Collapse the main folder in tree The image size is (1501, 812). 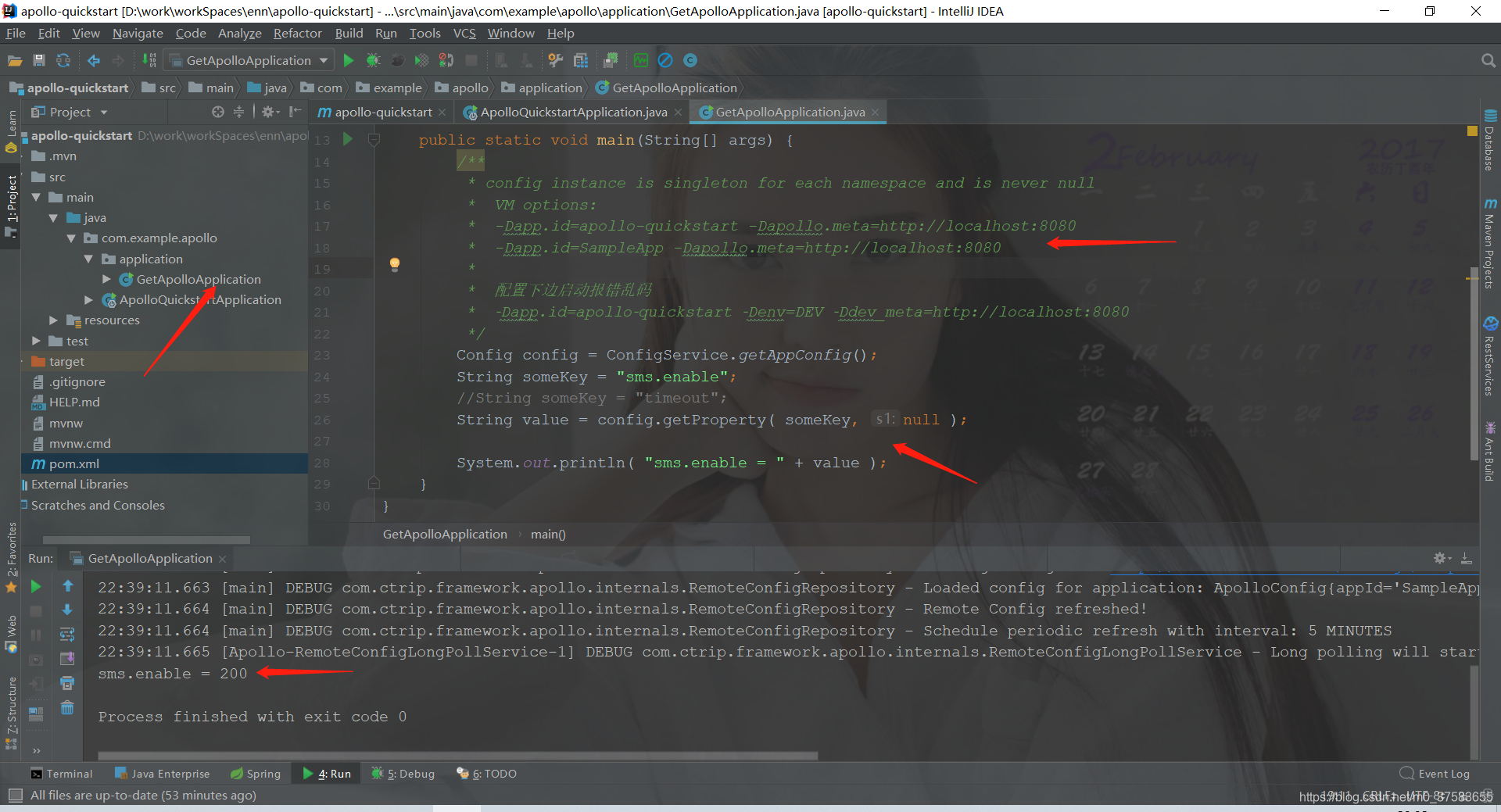pyautogui.click(x=36, y=198)
